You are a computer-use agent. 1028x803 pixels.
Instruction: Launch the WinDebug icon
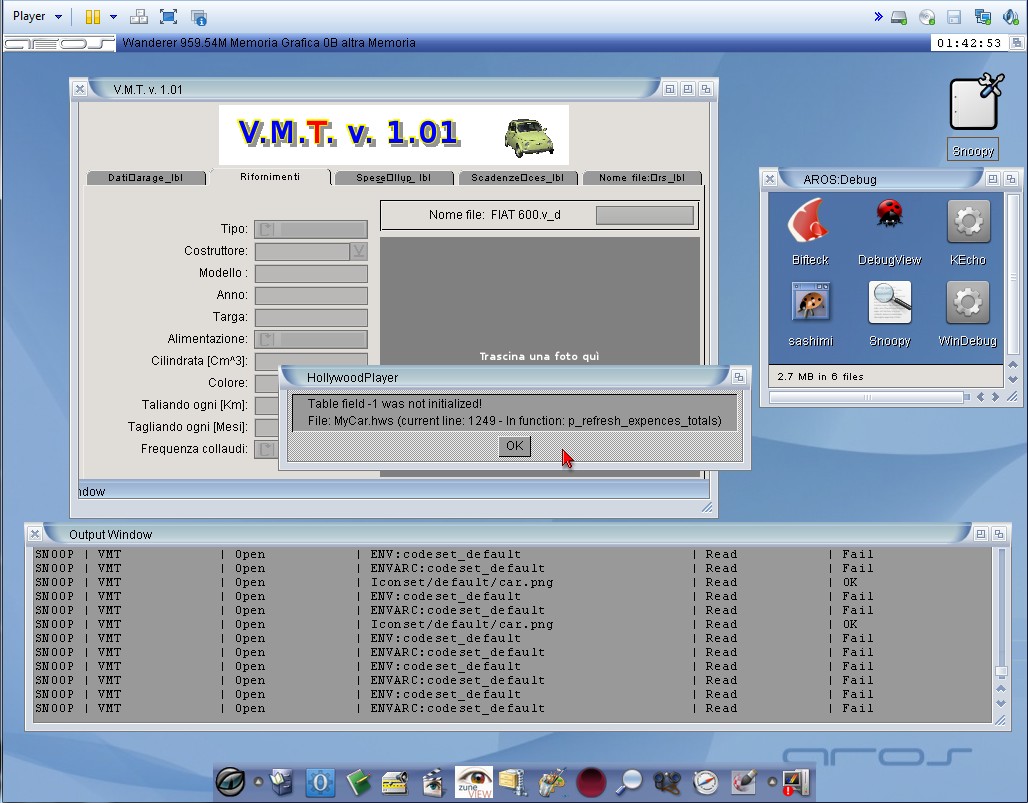[967, 304]
